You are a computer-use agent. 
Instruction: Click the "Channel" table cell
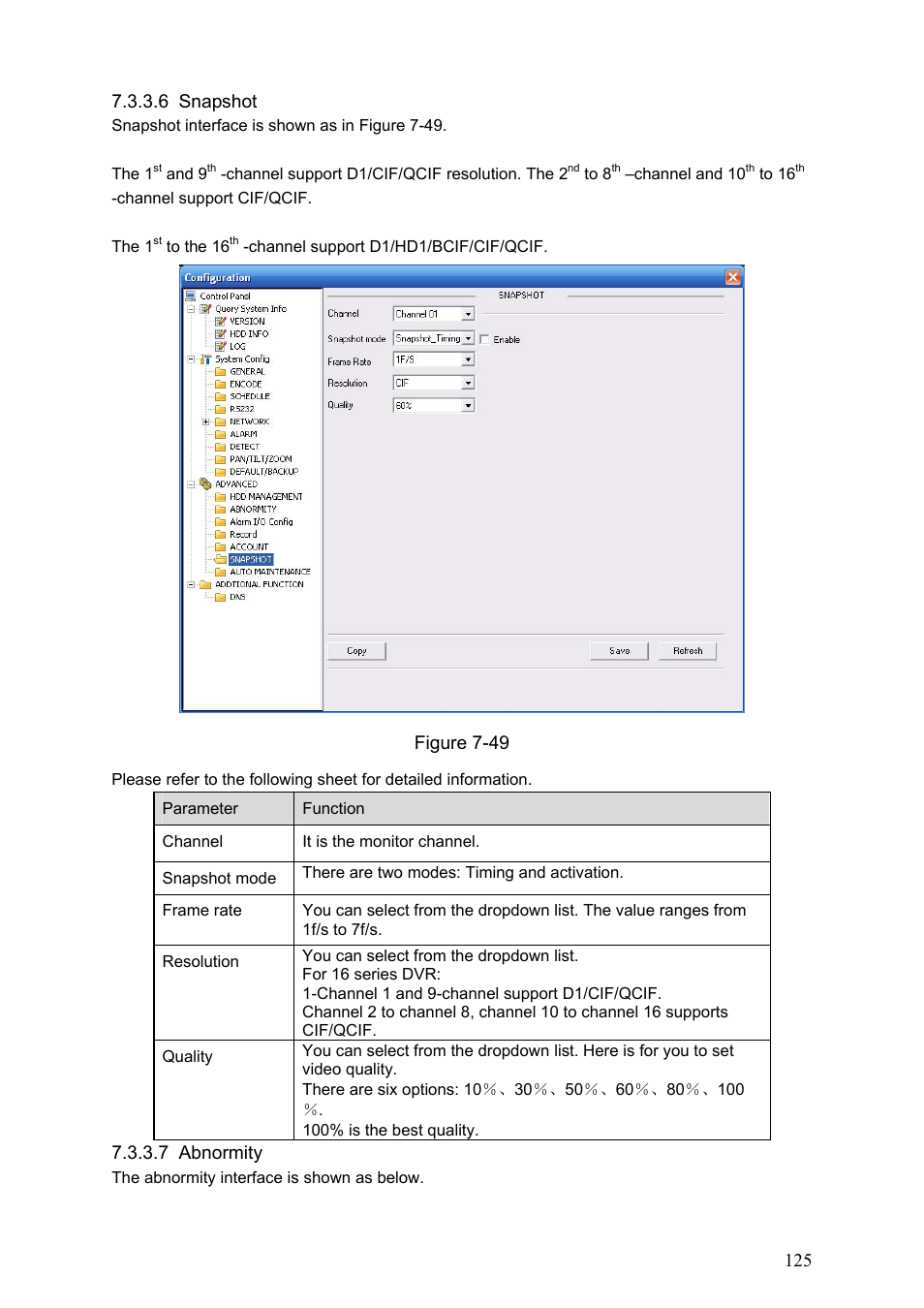point(224,843)
